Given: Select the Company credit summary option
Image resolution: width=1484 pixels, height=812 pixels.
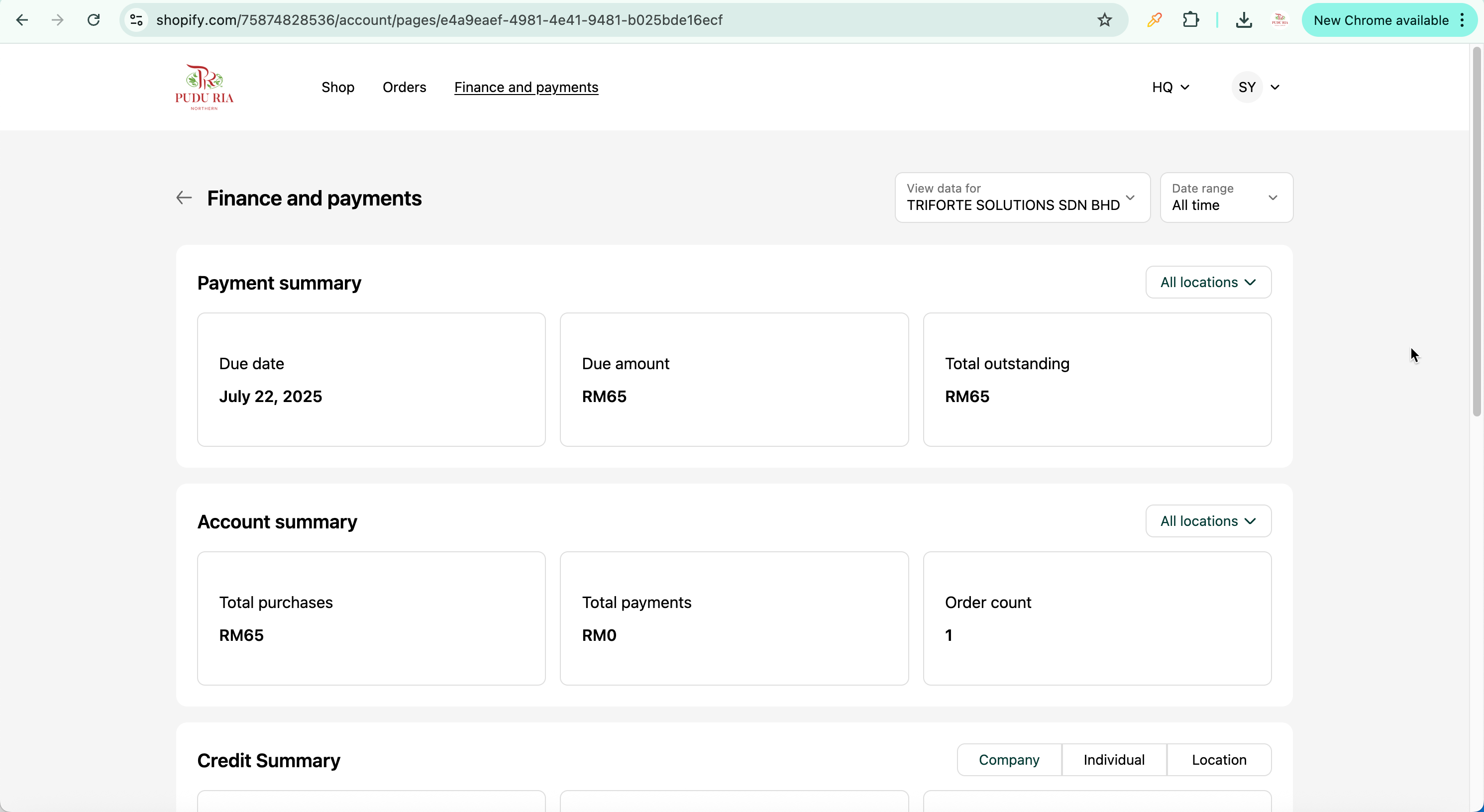Looking at the screenshot, I should 1009,760.
